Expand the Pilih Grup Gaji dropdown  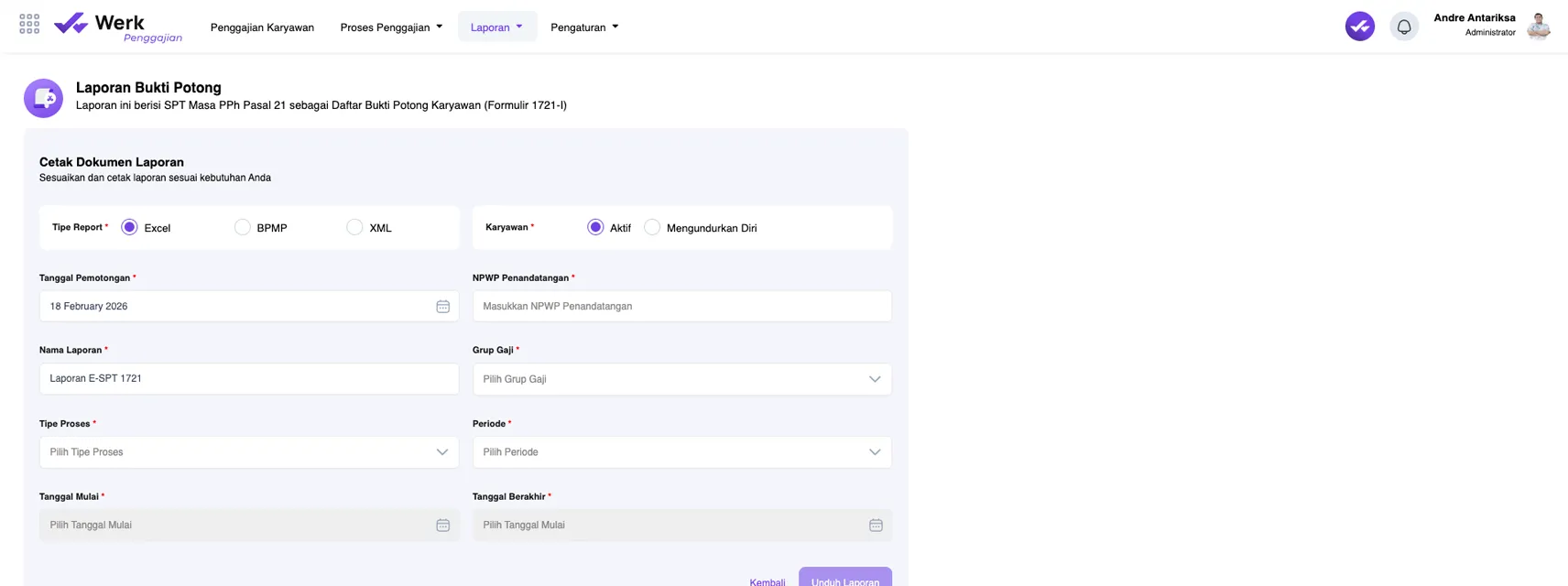pos(681,379)
